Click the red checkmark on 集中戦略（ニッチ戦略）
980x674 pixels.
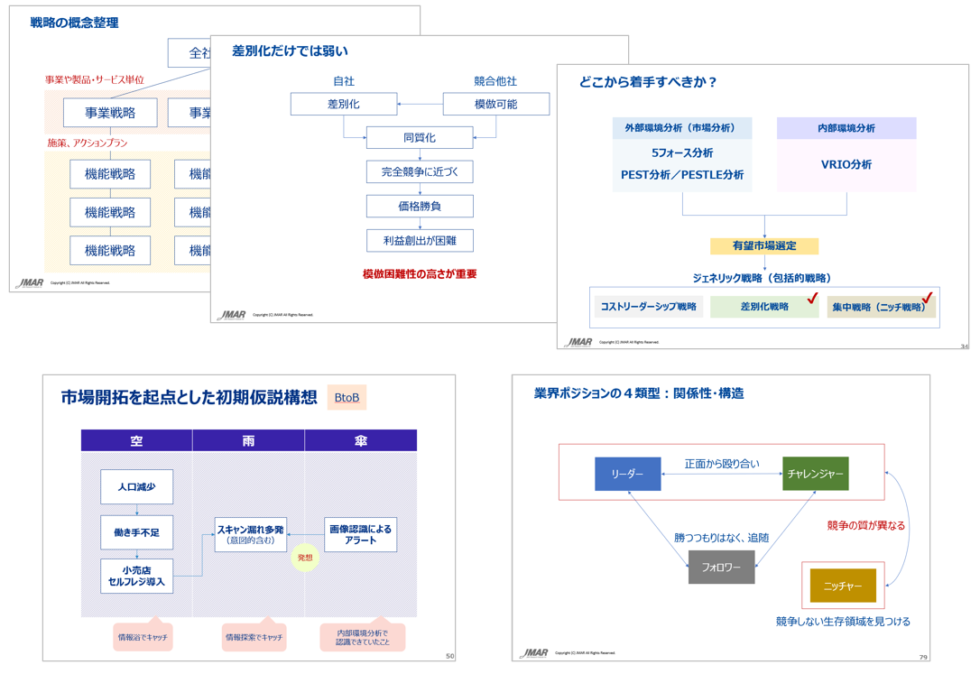(x=926, y=297)
